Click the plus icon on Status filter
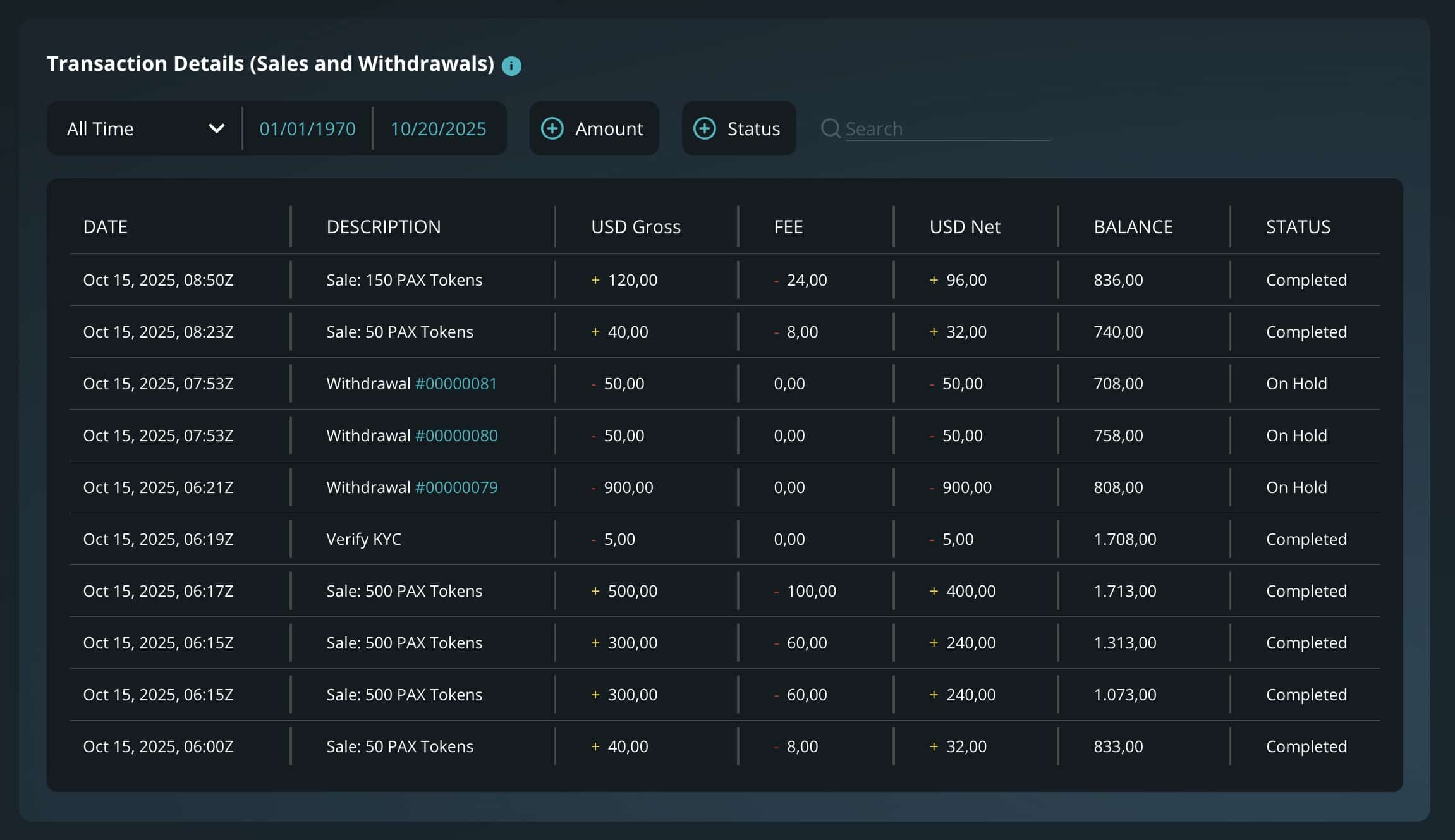 click(x=705, y=128)
